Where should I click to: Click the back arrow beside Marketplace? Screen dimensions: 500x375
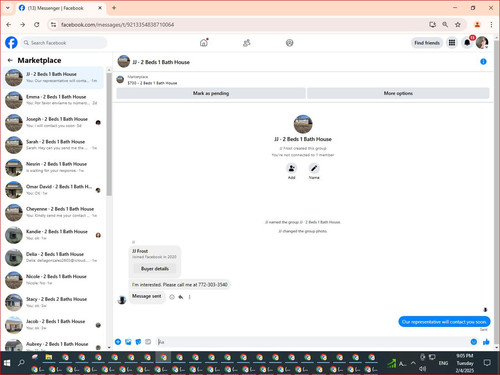[10, 60]
